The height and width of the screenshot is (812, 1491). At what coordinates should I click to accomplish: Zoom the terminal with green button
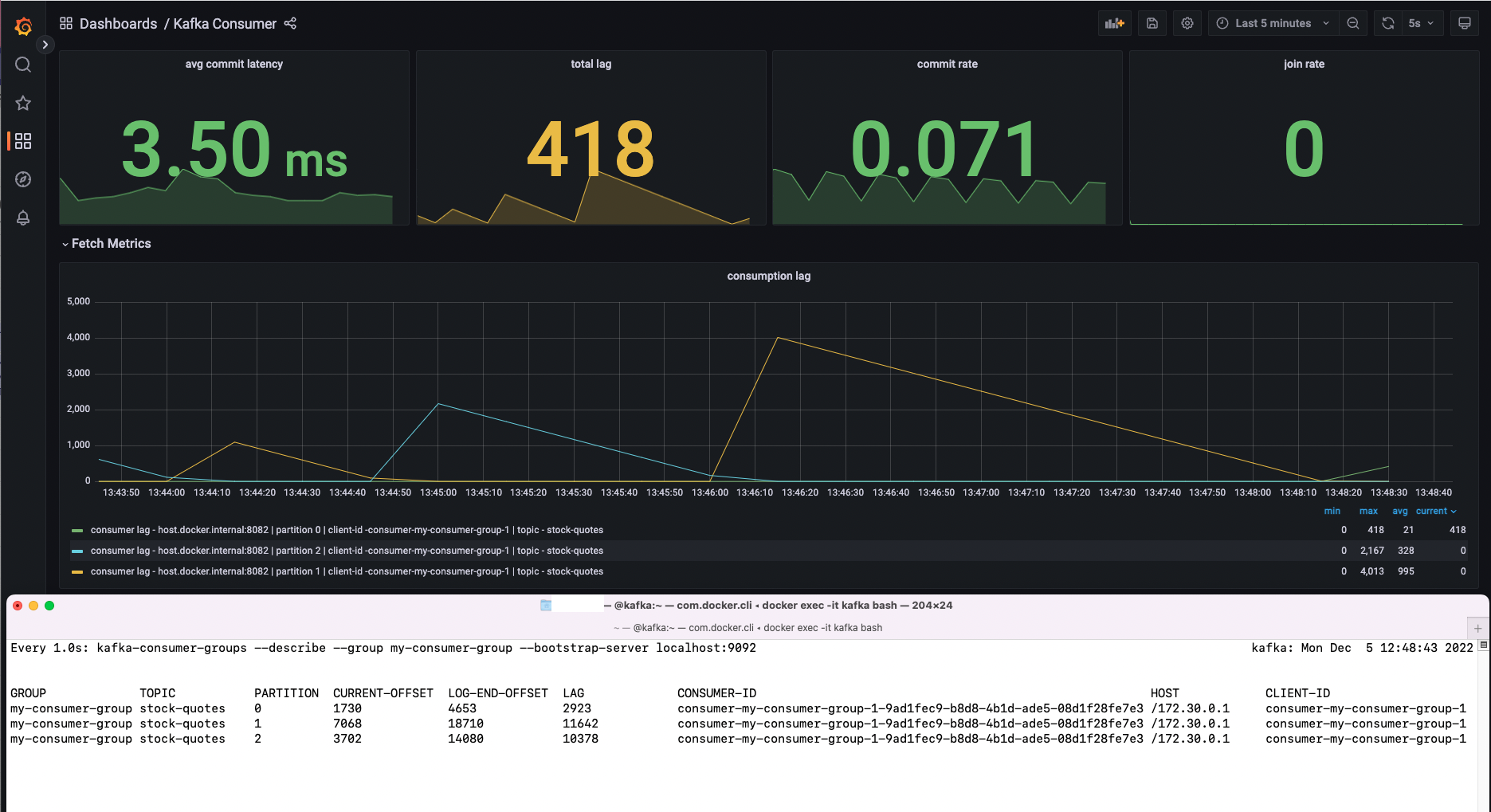tap(49, 606)
